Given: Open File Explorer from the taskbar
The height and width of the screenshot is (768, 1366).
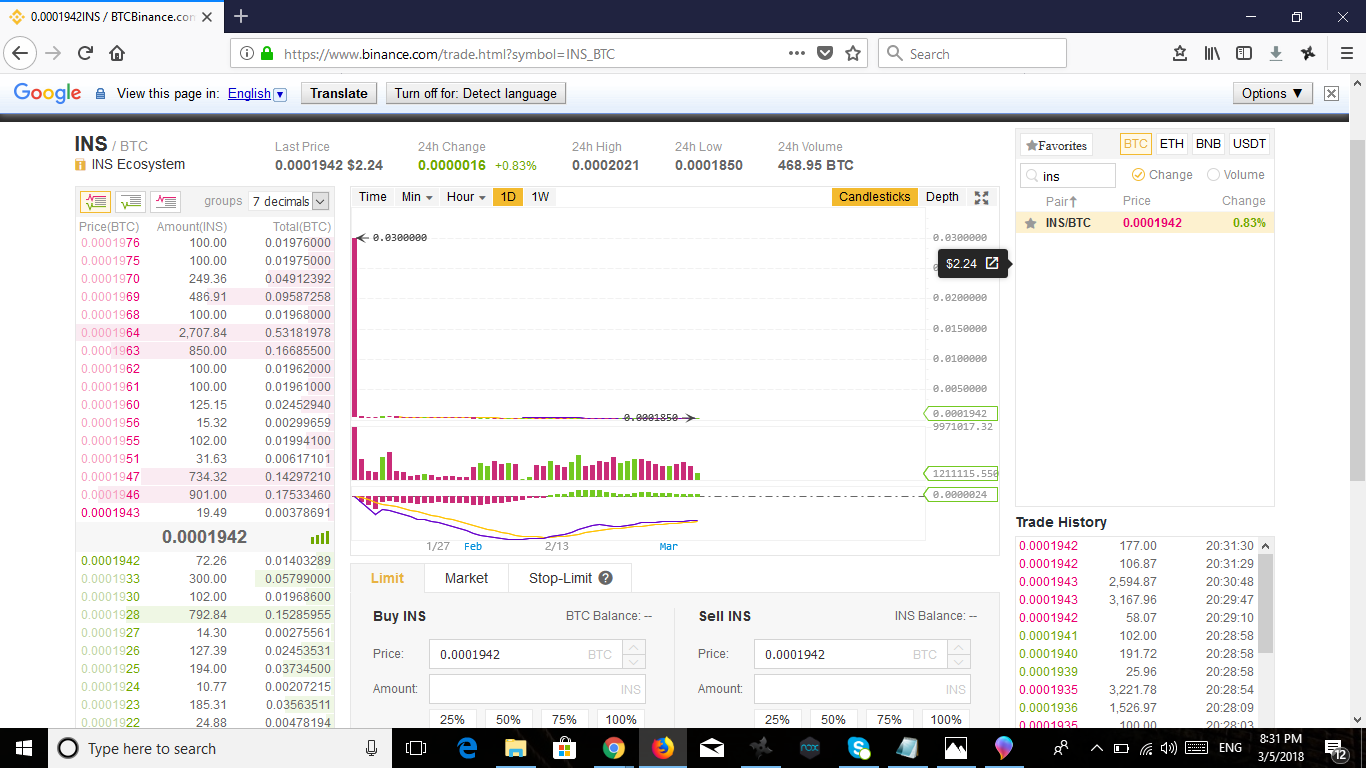Looking at the screenshot, I should click(516, 748).
